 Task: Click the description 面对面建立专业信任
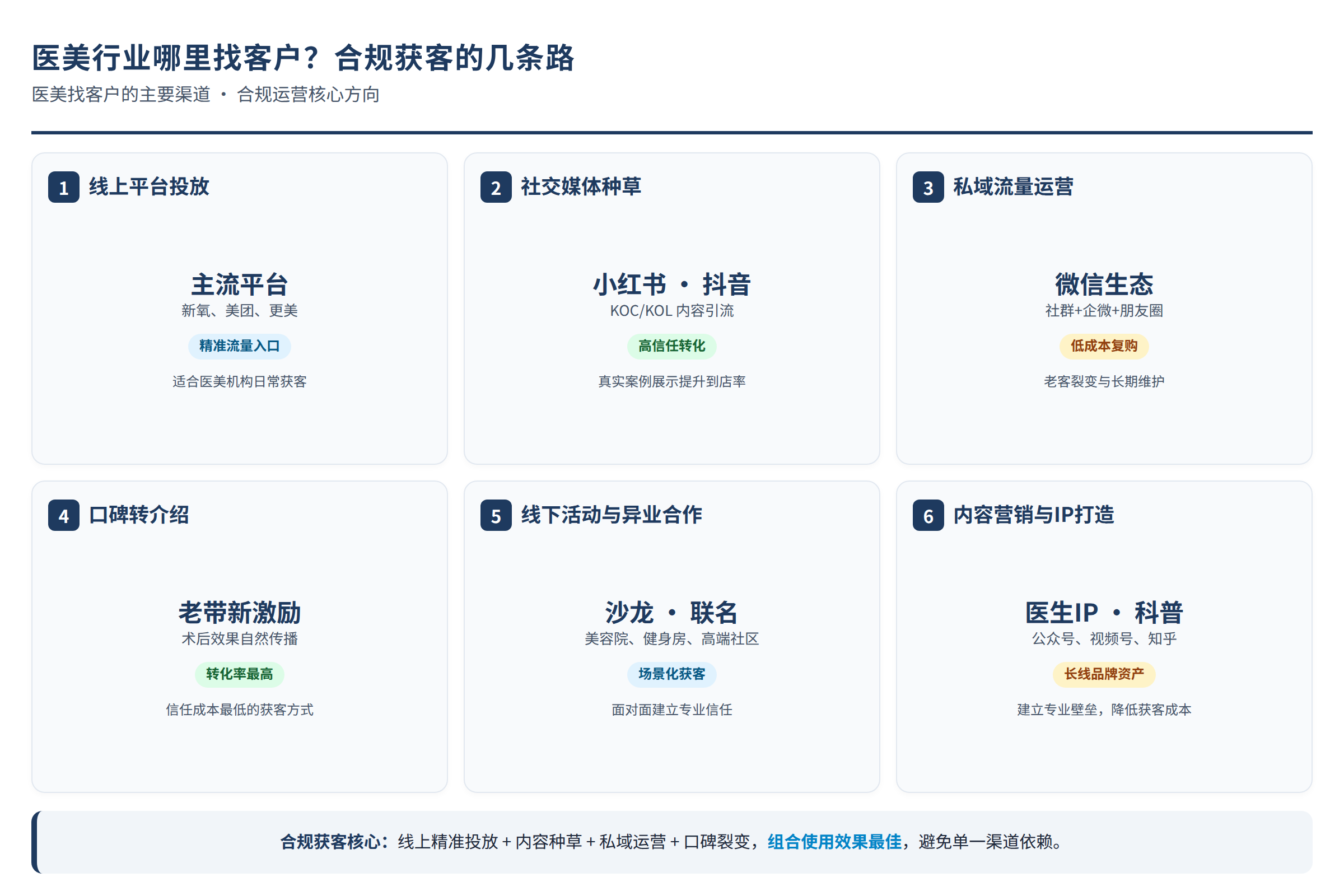pos(672,710)
